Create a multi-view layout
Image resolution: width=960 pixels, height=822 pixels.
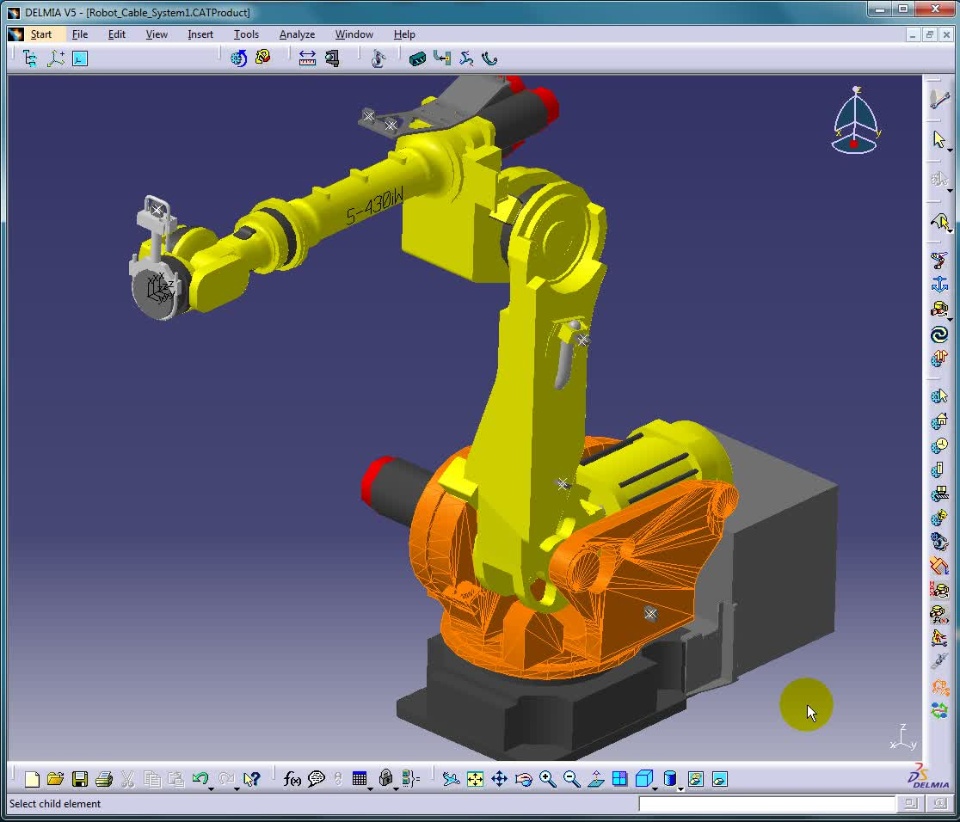point(620,779)
